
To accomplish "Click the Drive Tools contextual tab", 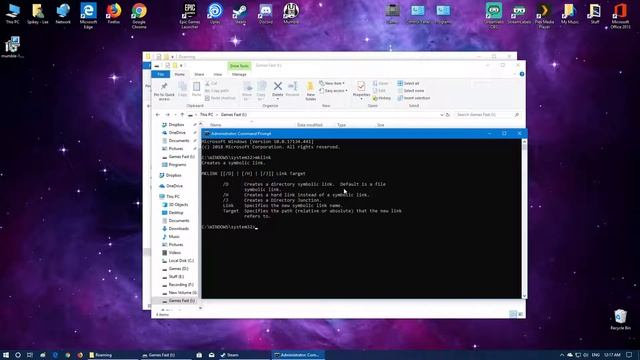I will (239, 66).
